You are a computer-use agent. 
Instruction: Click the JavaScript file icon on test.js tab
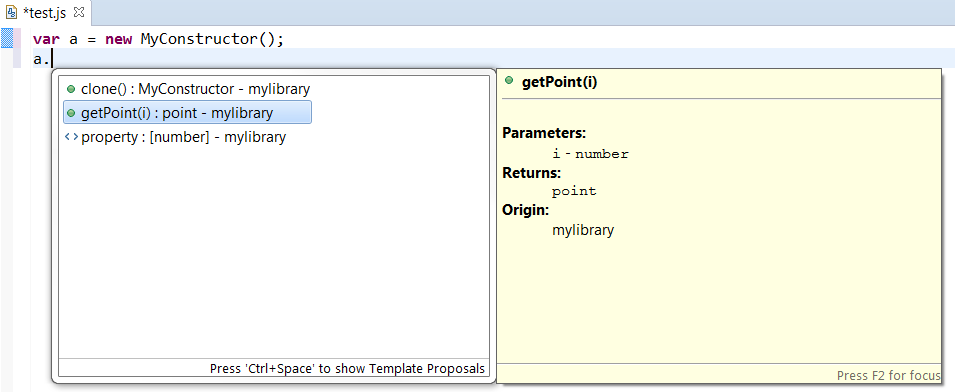(11, 13)
